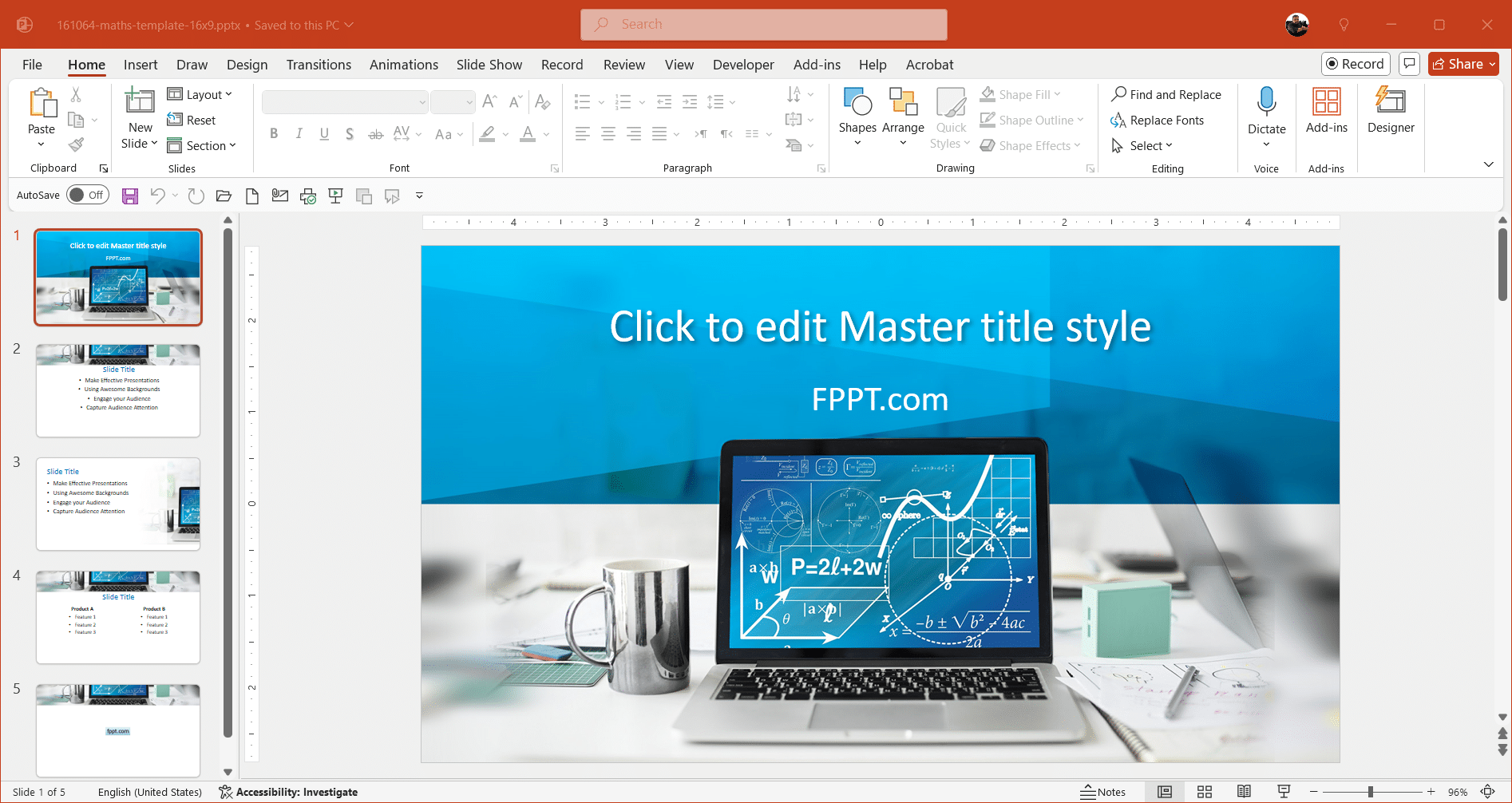
Task: Click the Text Highlight Color swatch
Action: (x=487, y=134)
